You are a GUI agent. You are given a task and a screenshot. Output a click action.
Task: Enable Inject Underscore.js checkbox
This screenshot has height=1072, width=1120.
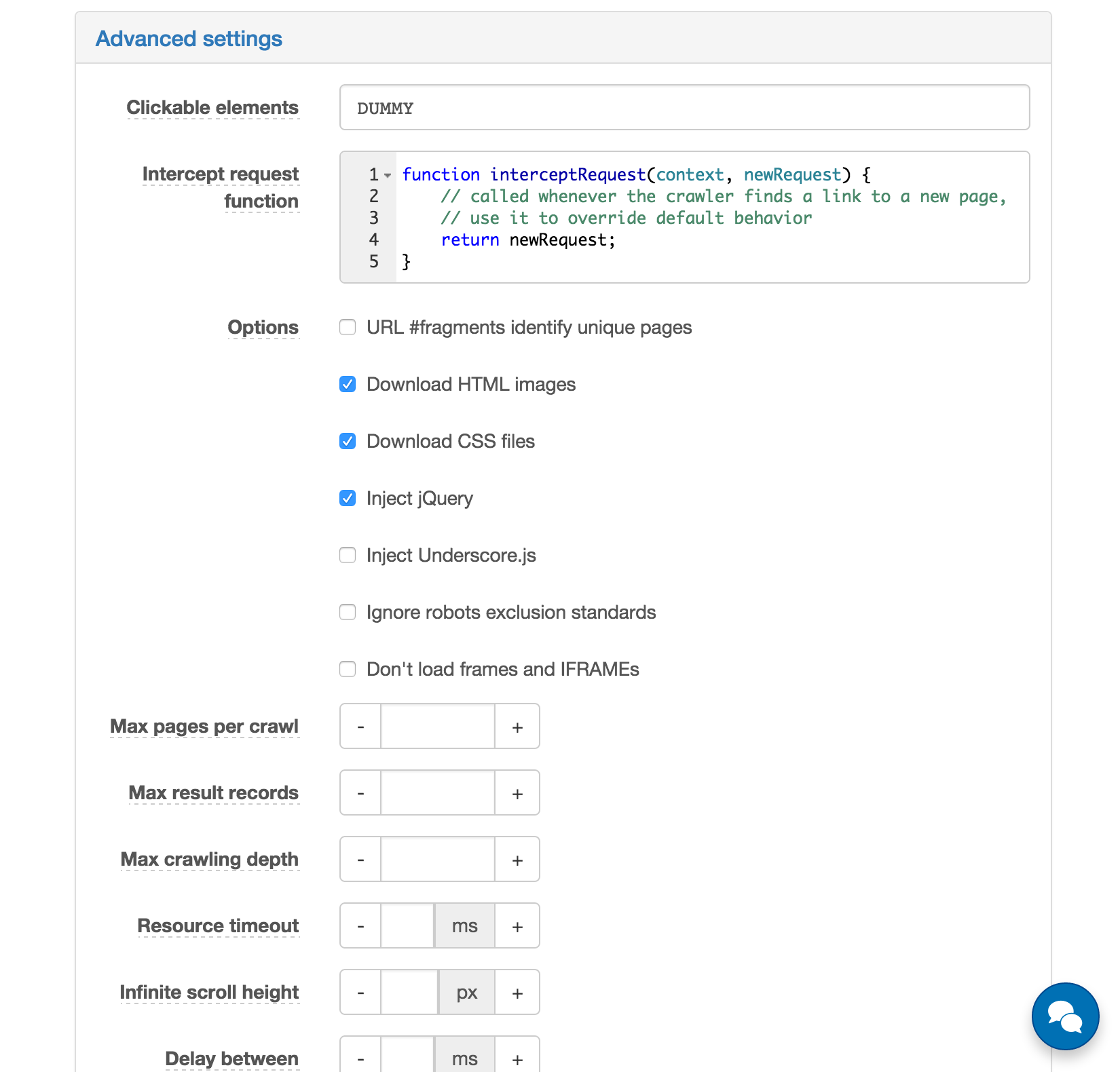click(x=348, y=556)
